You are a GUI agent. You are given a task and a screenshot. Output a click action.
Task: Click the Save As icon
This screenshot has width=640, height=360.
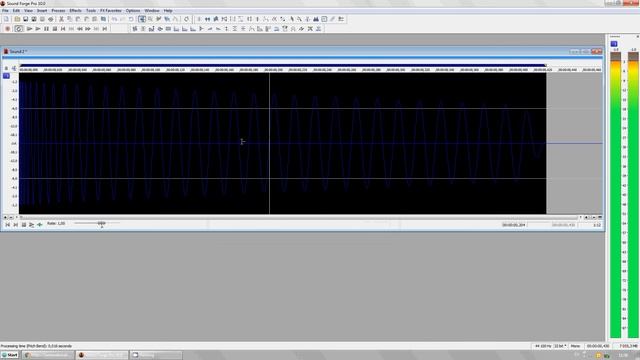coord(34,19)
